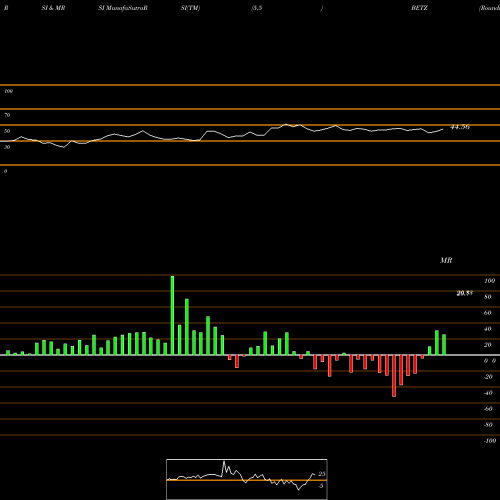500x500 pixels.
Task: Click the 70 label on RSI axis
Action: point(7,115)
